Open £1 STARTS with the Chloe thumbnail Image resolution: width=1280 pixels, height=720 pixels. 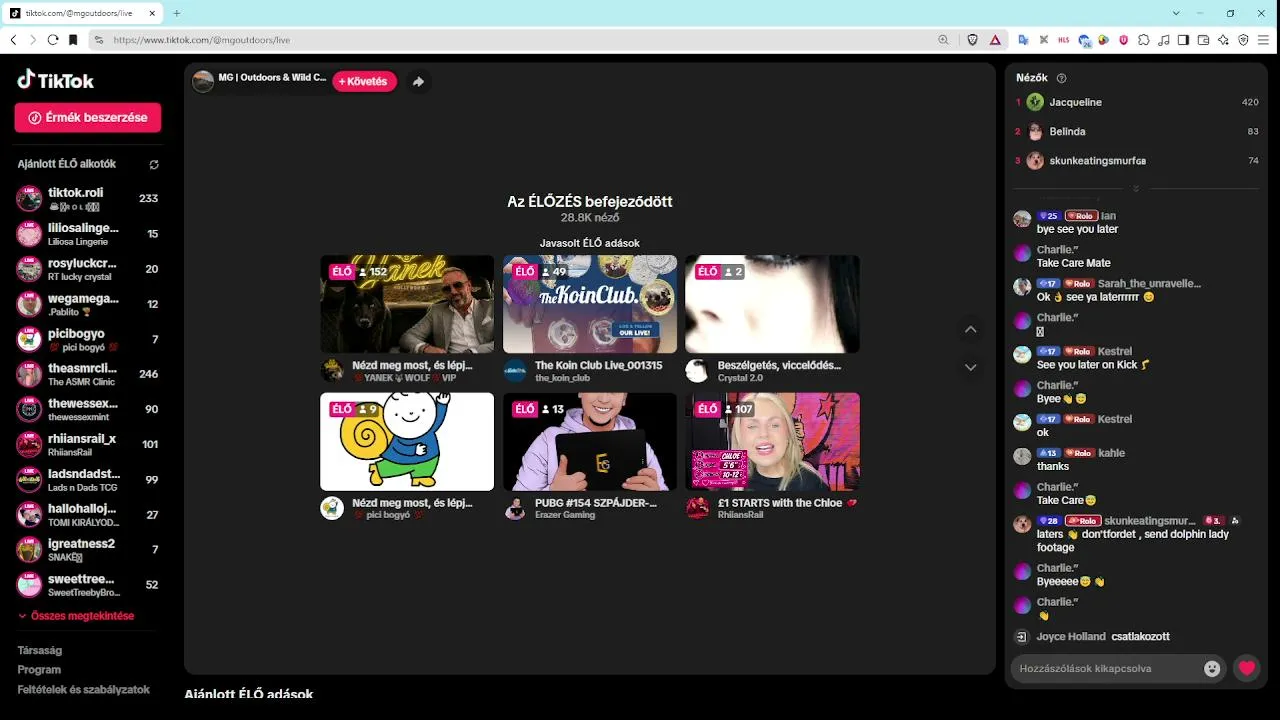[x=772, y=442]
